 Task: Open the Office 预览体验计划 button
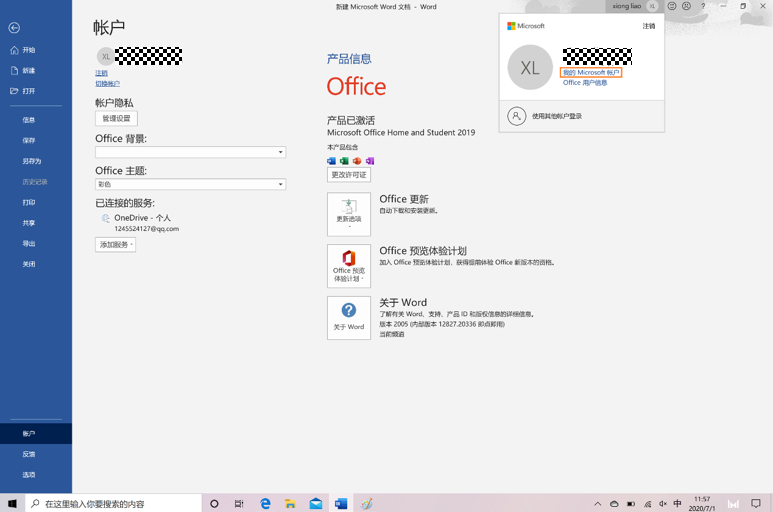pyautogui.click(x=349, y=266)
